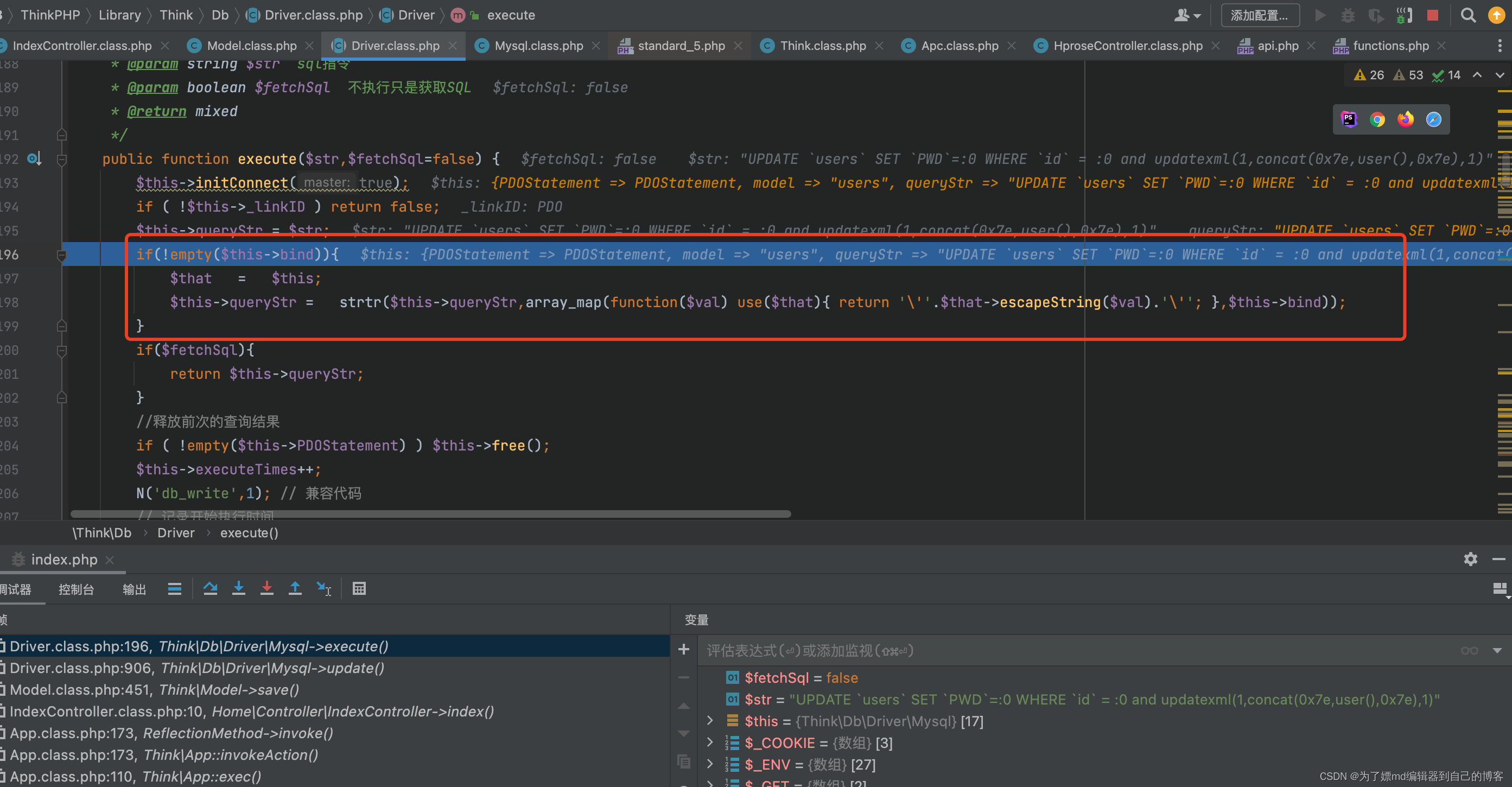Viewport: 1512px width, 787px height.
Task: Expand the $this variable node
Action: [710, 721]
